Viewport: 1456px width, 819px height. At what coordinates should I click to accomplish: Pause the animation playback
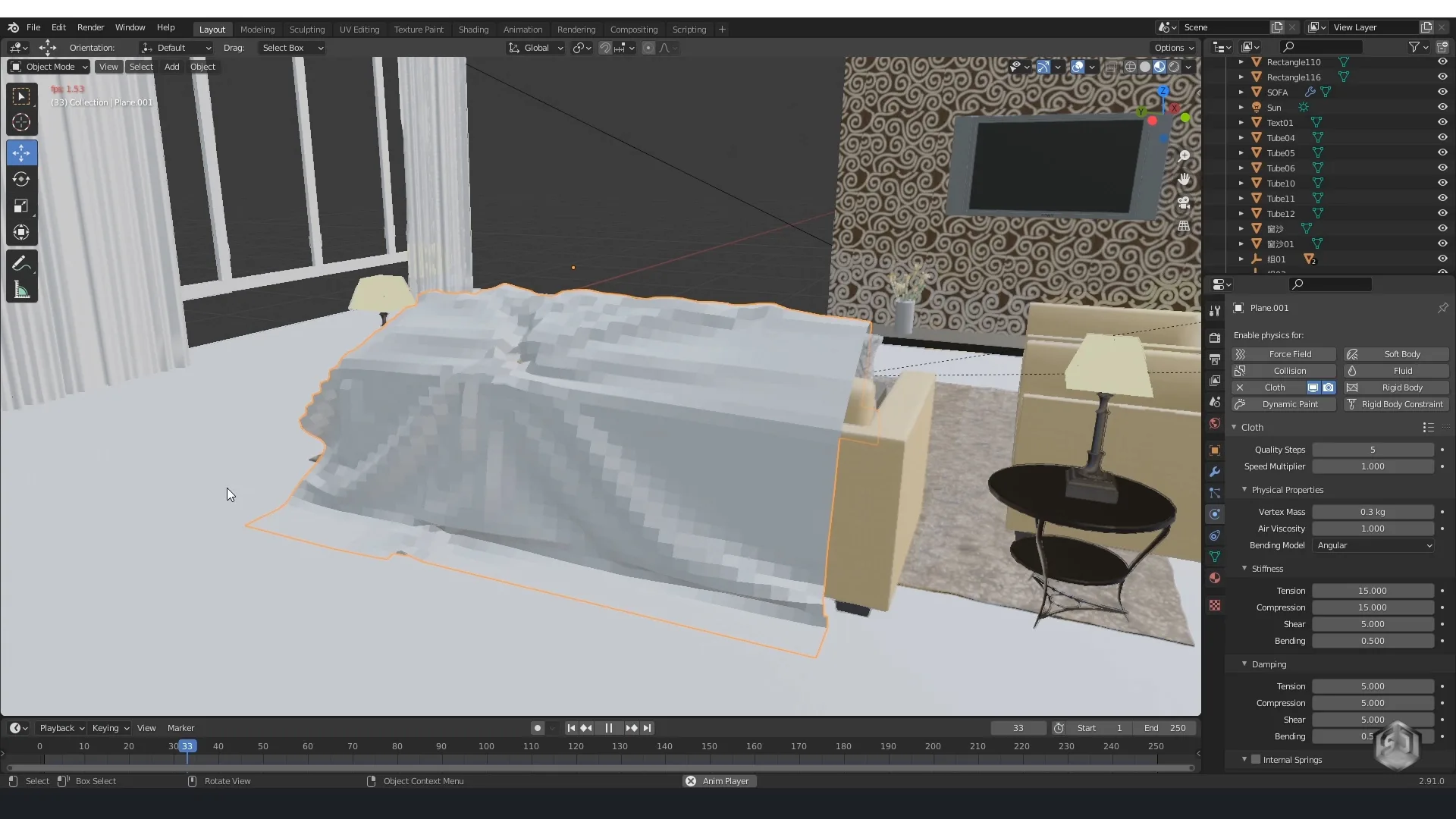(x=608, y=728)
